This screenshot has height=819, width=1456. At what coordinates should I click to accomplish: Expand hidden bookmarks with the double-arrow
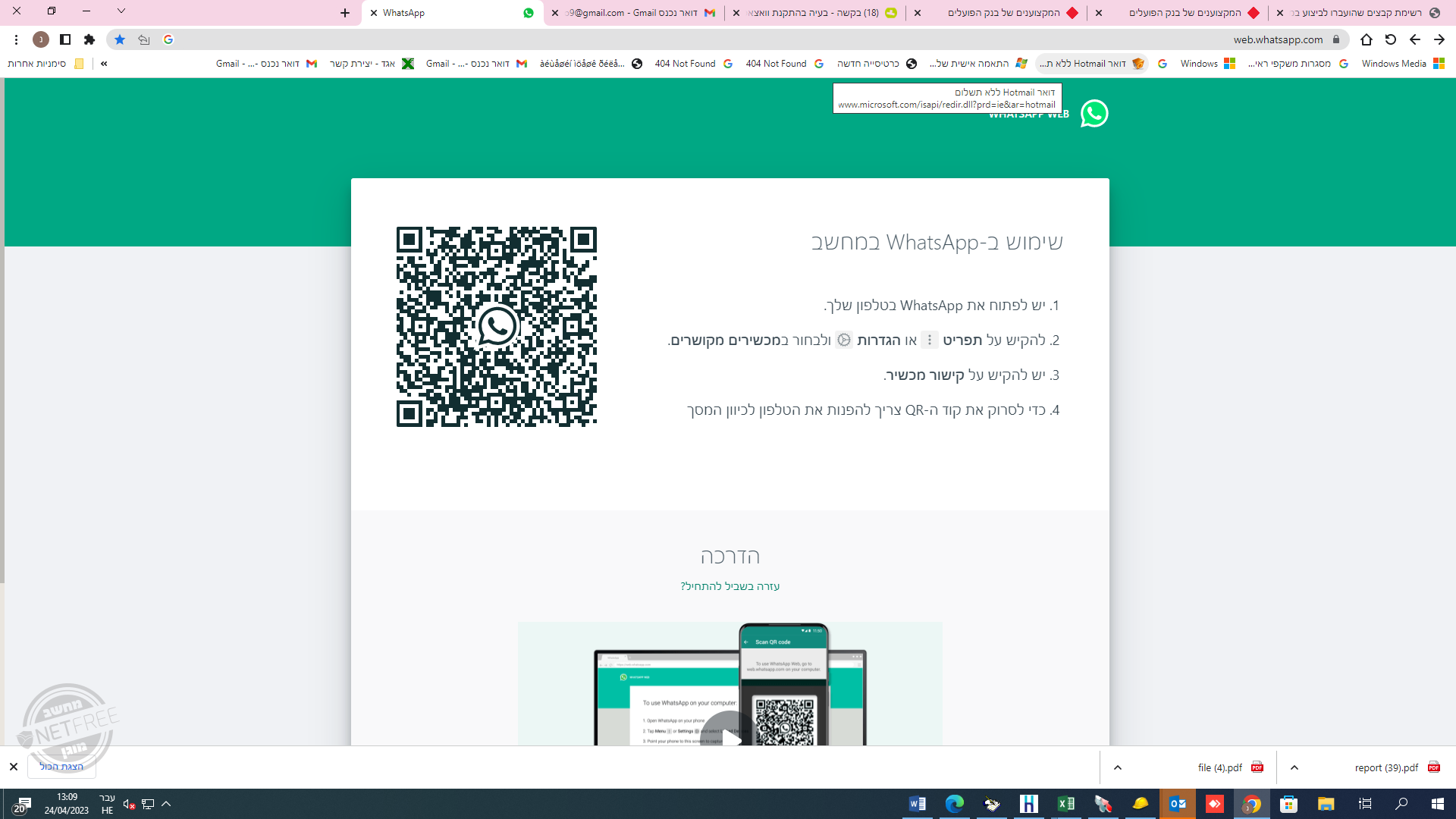coord(104,64)
